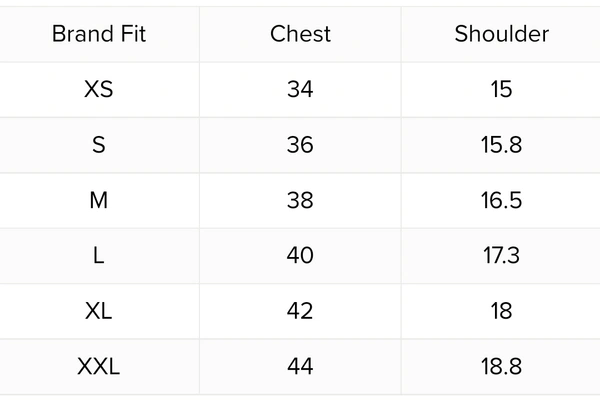This screenshot has width=600, height=418.
Task: Select the M size cell
Action: point(99,200)
